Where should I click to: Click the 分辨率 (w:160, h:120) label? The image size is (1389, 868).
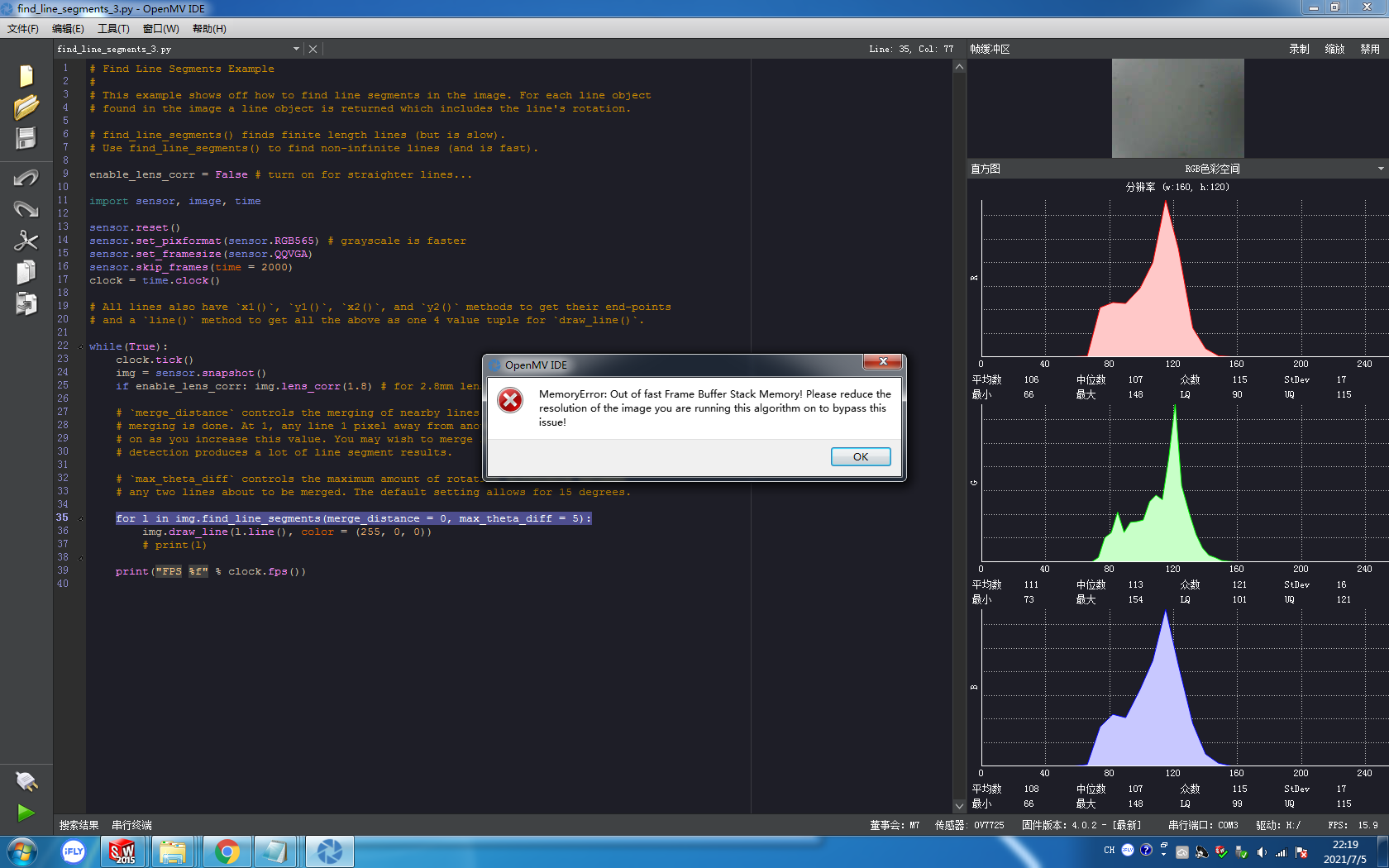coord(1177,188)
